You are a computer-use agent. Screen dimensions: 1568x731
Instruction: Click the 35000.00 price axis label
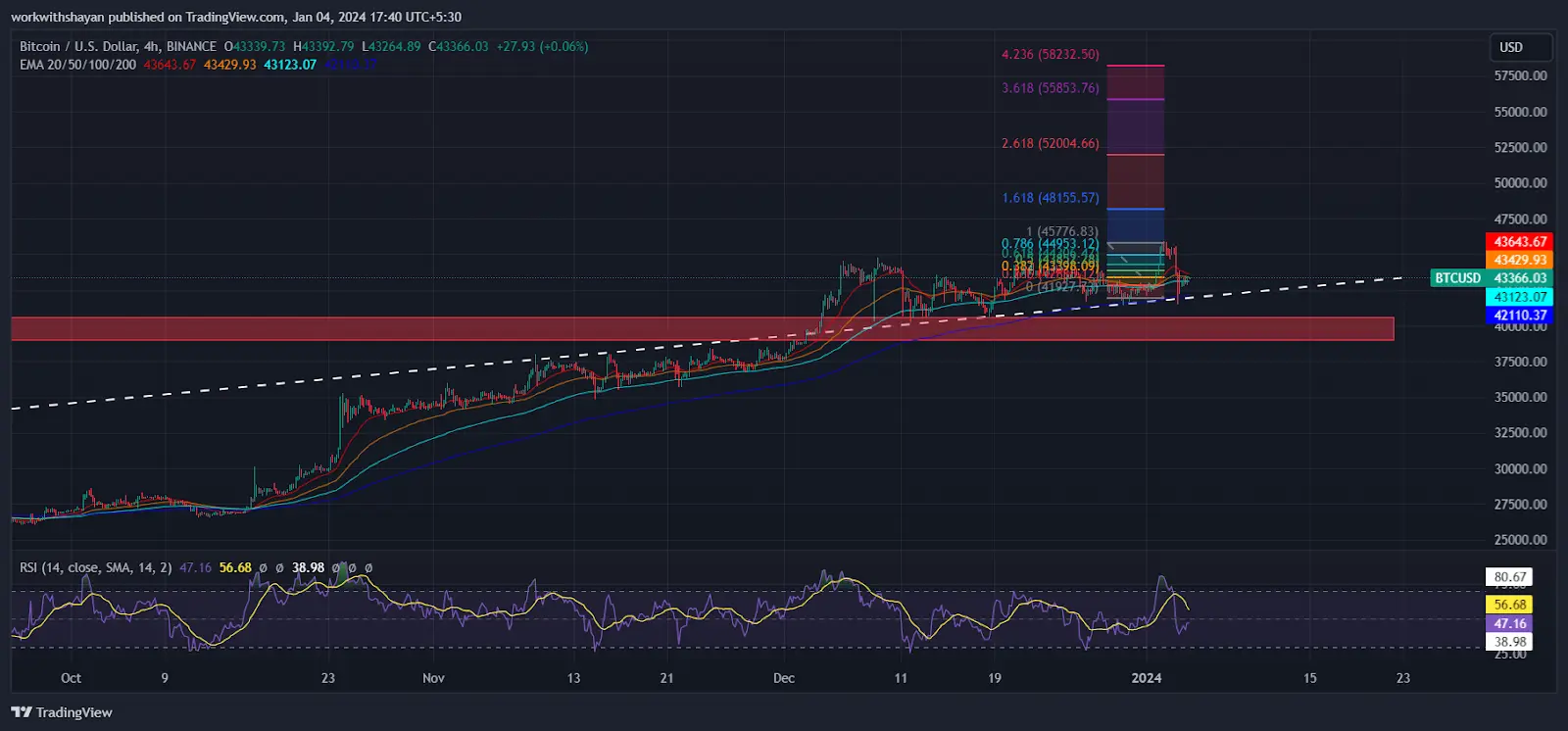[1521, 397]
